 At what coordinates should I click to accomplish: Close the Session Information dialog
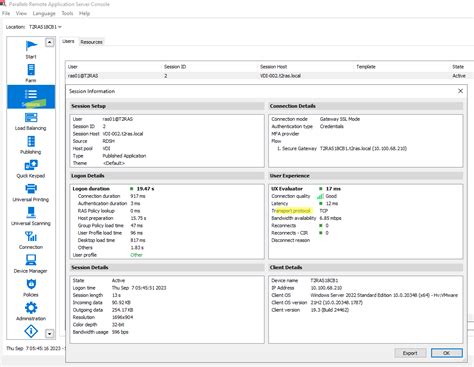pyautogui.click(x=460, y=91)
